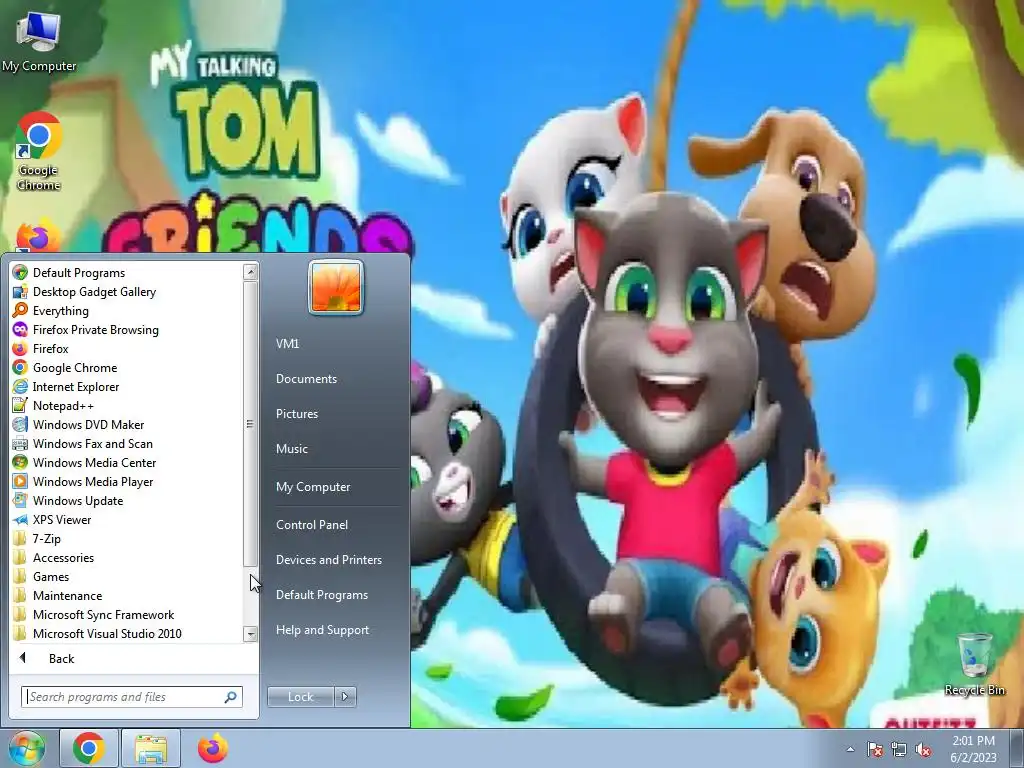This screenshot has height=768, width=1024.
Task: Open Music from Start menu
Action: coord(291,449)
